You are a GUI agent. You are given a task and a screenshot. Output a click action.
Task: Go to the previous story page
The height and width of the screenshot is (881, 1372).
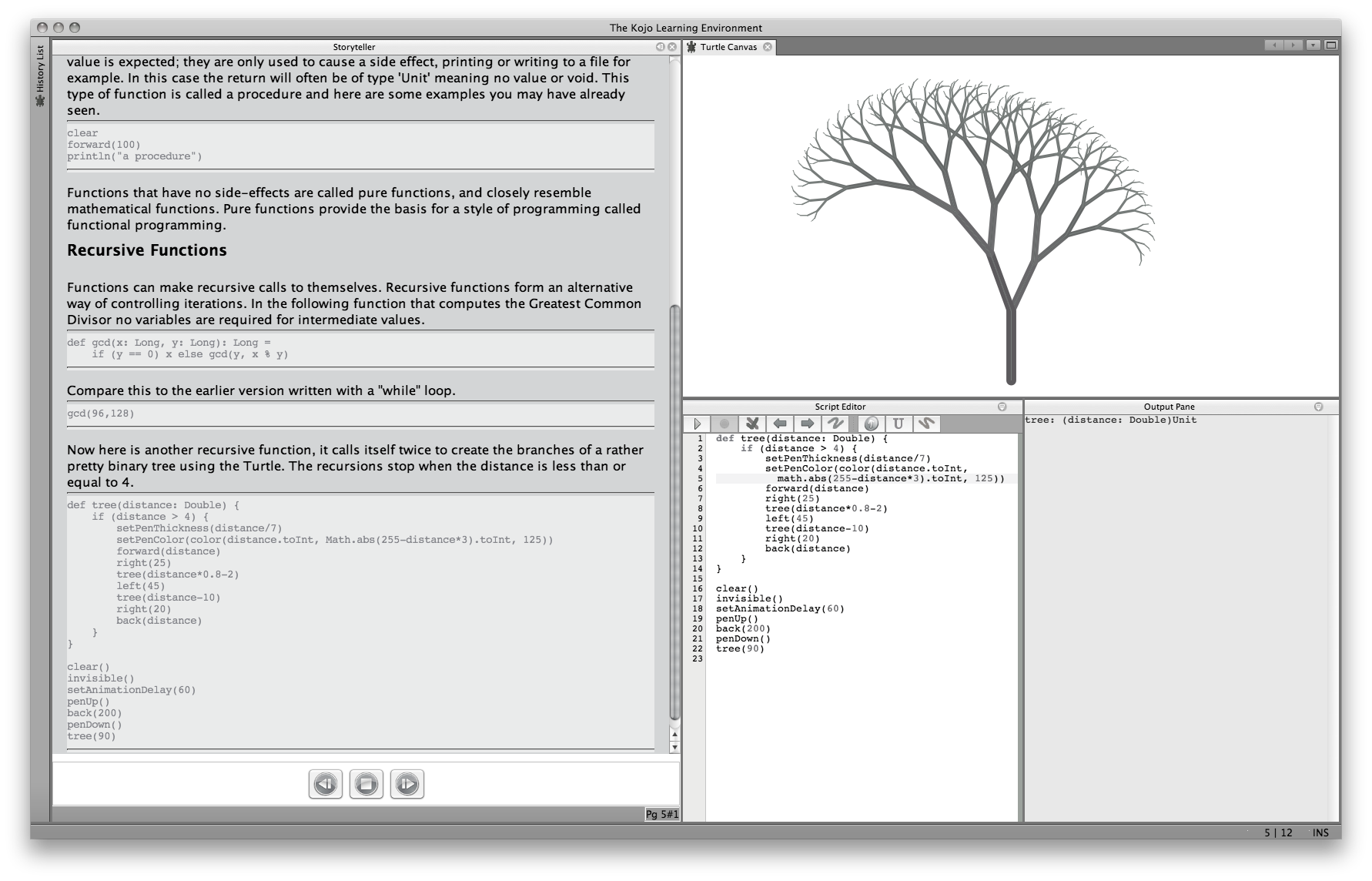pyautogui.click(x=326, y=784)
